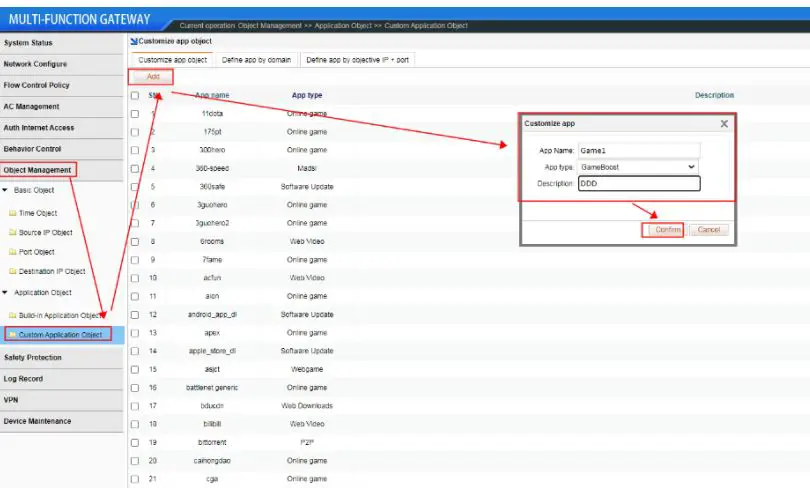Open the Object Management menu
The height and width of the screenshot is (488, 810).
tap(61, 170)
